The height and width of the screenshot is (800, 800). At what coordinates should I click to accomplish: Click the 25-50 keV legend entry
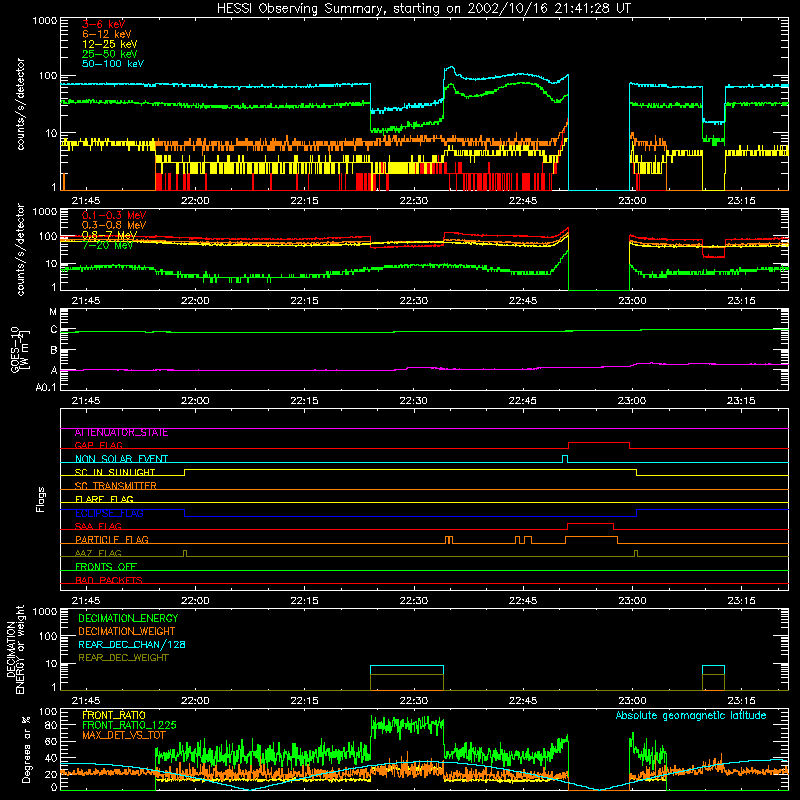tap(110, 54)
